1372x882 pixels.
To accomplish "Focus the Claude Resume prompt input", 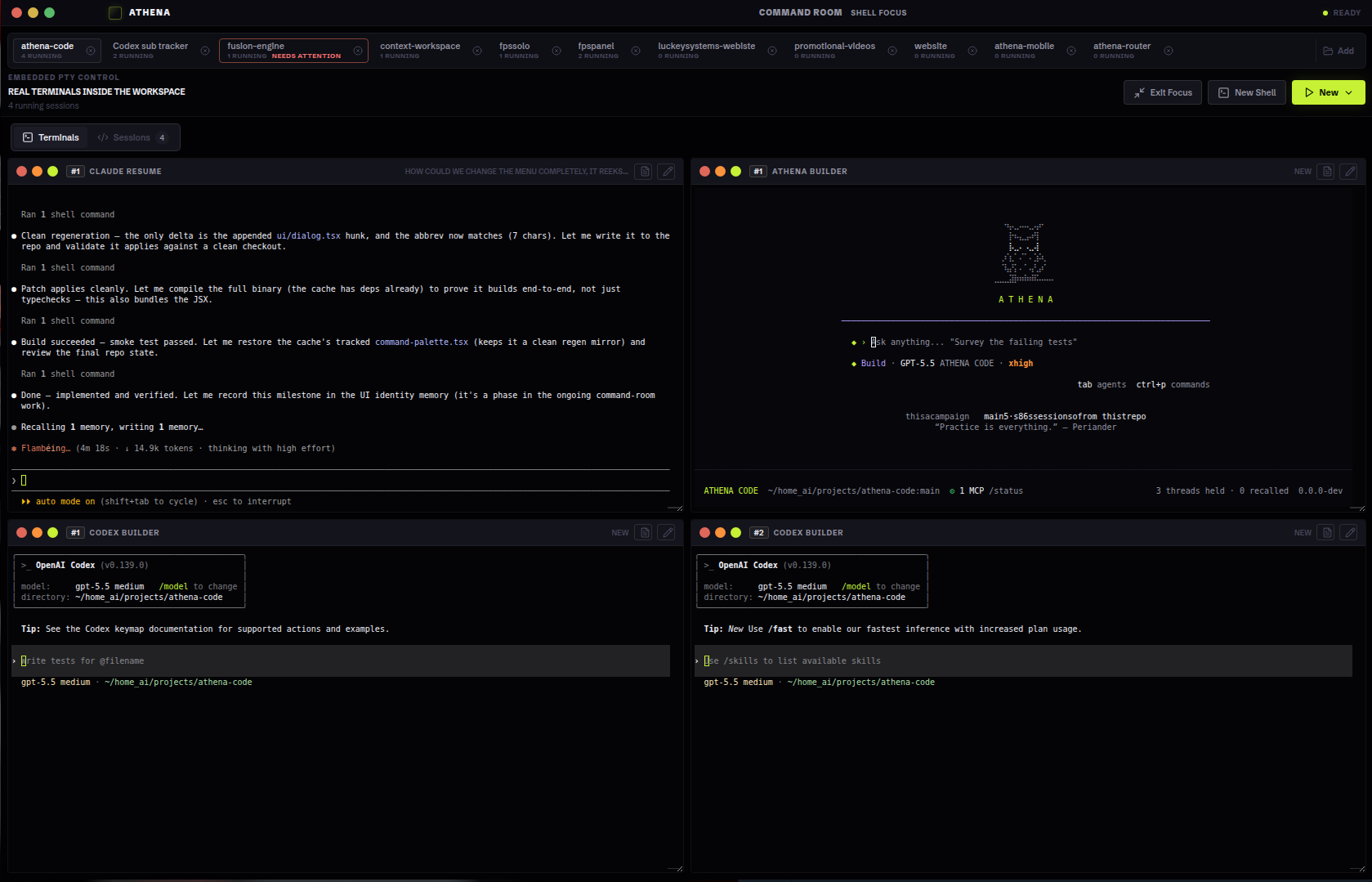I will click(x=341, y=481).
